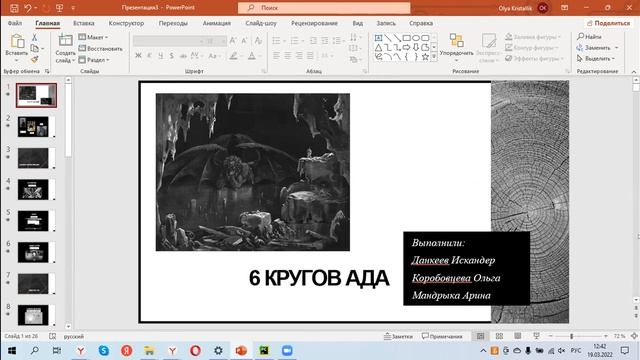Align text left
This screenshot has width=640, height=360.
click(x=276, y=56)
